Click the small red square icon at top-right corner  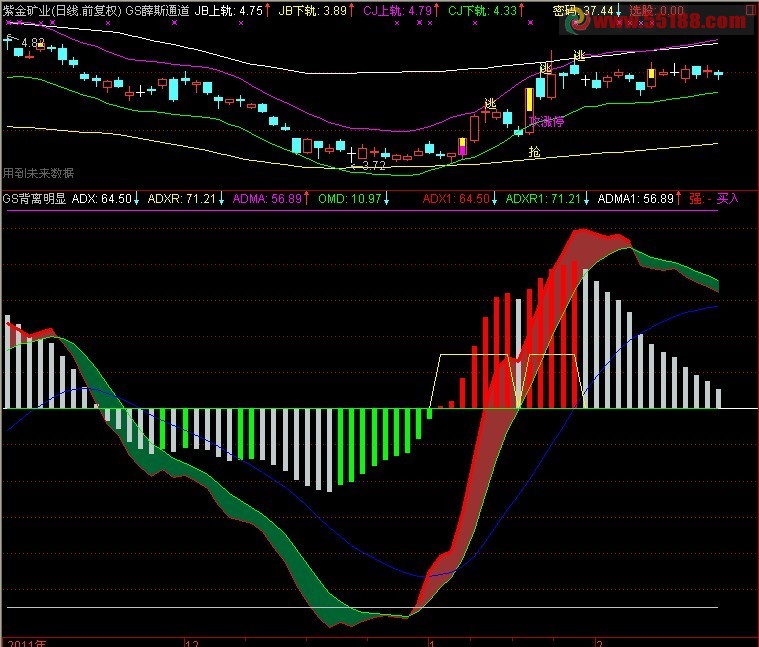pyautogui.click(x=752, y=9)
